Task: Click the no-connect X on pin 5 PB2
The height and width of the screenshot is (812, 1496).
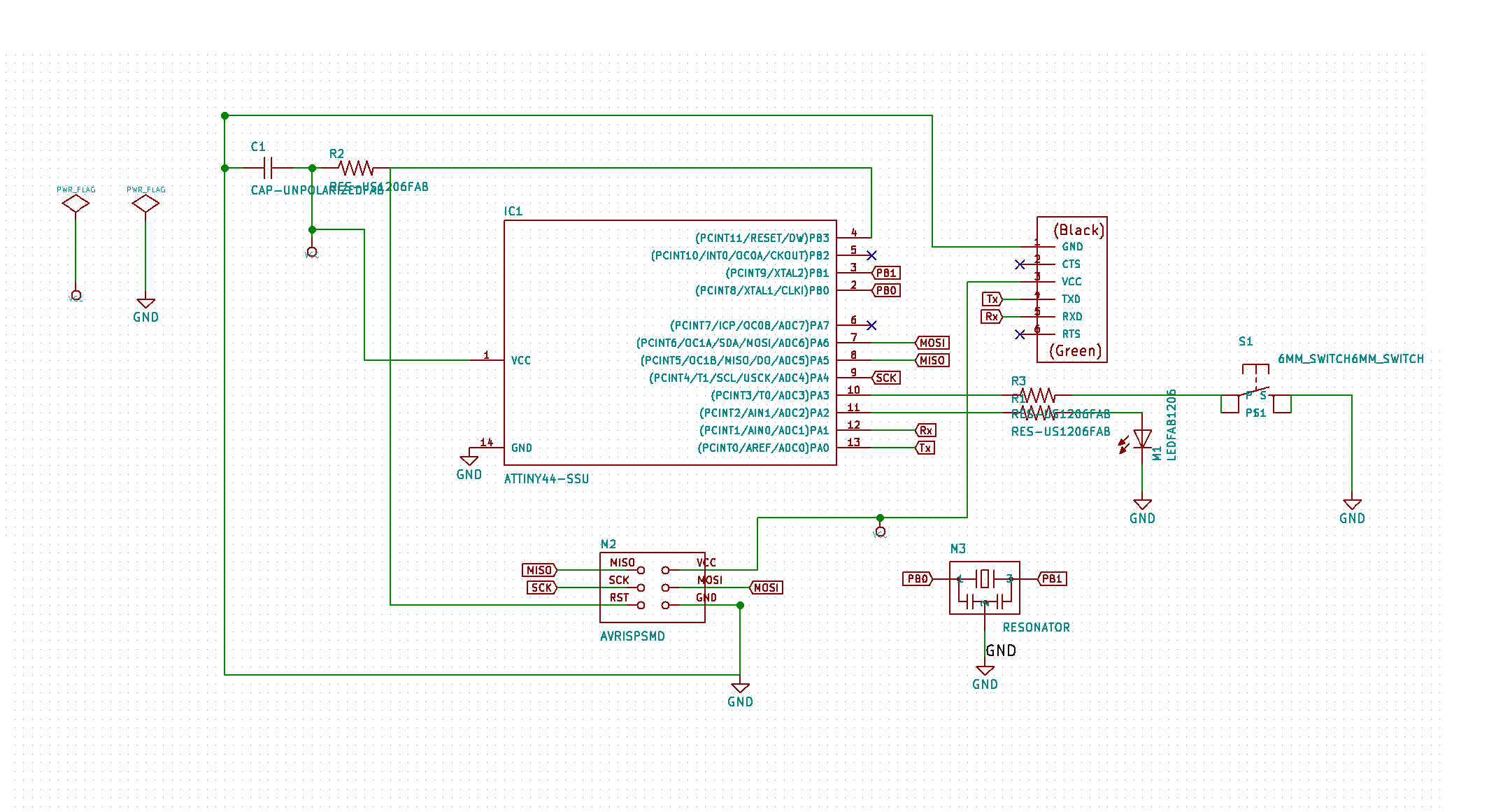Action: click(x=871, y=255)
